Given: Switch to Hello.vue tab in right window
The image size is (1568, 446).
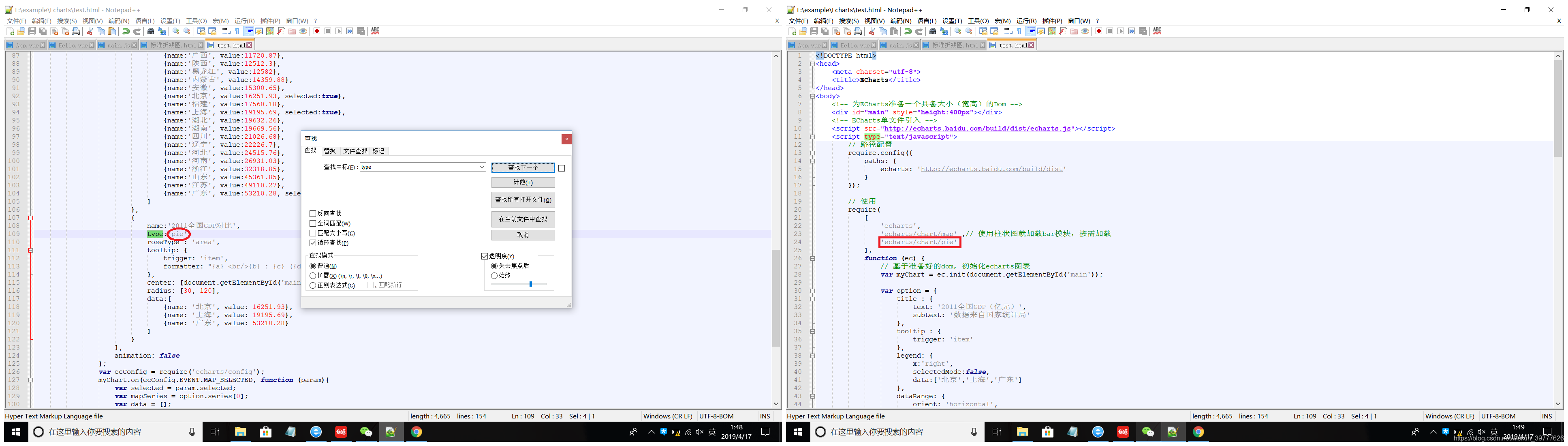Looking at the screenshot, I should coord(854,45).
